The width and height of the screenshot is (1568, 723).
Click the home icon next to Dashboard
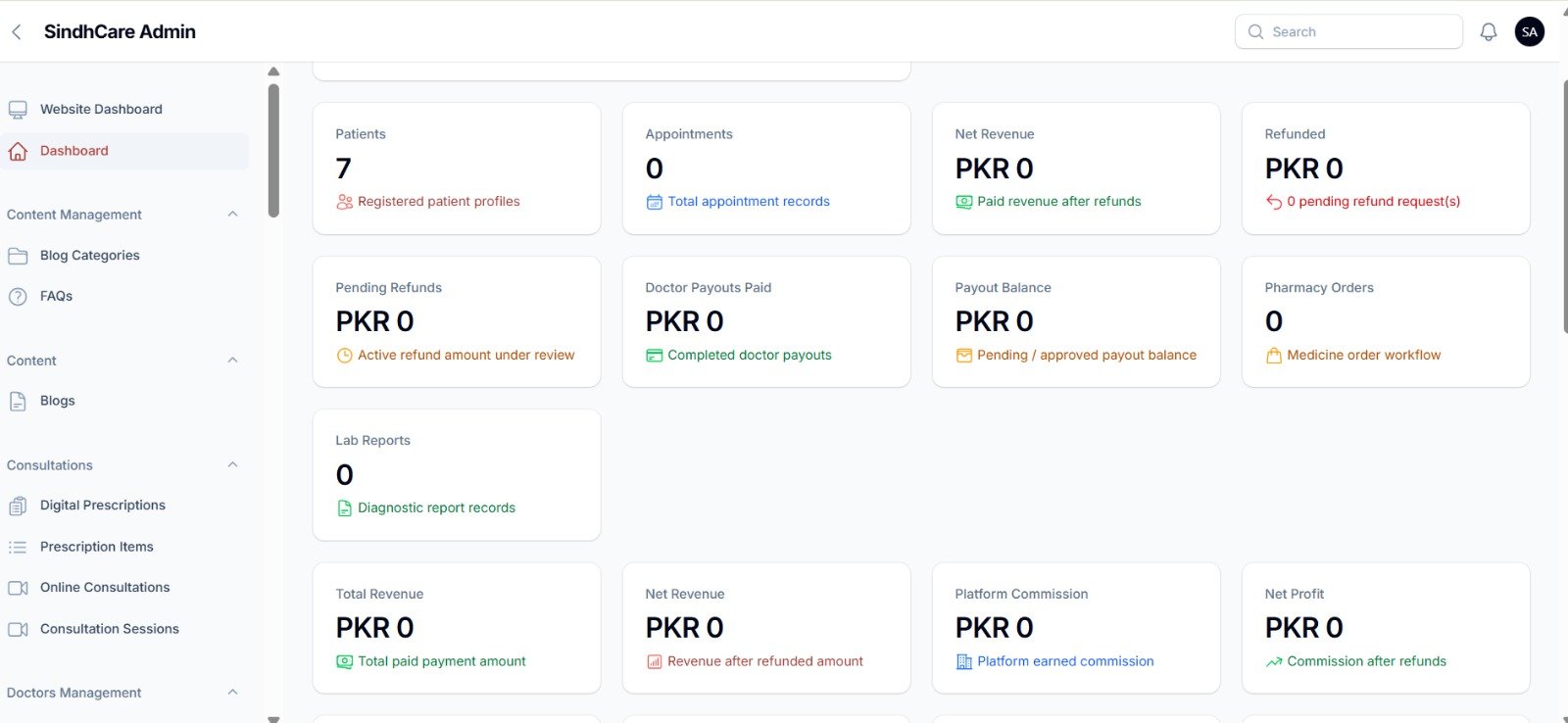18,151
